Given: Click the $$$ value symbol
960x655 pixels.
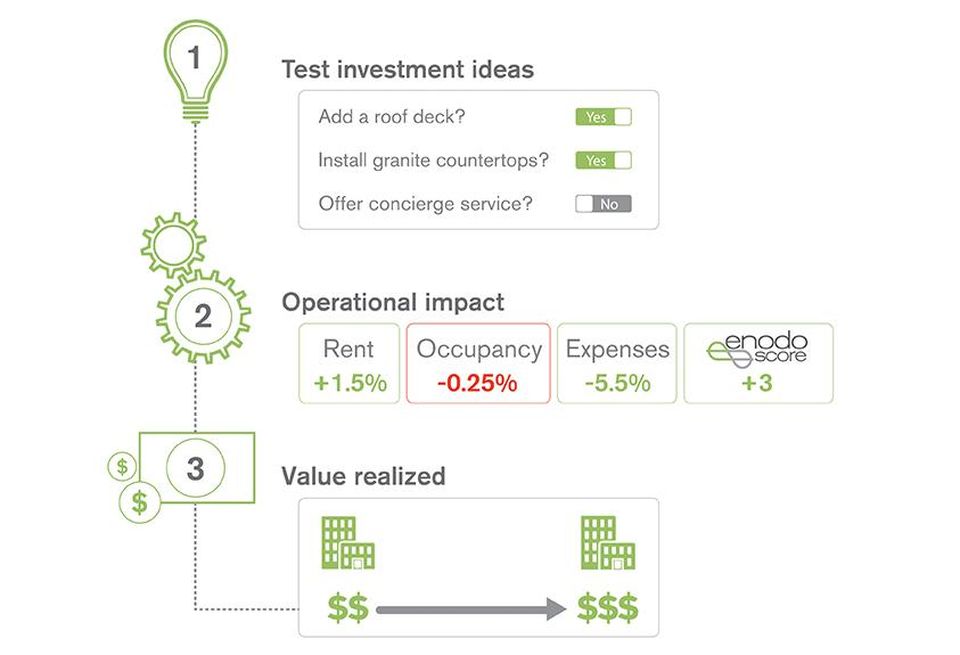Looking at the screenshot, I should point(608,608).
